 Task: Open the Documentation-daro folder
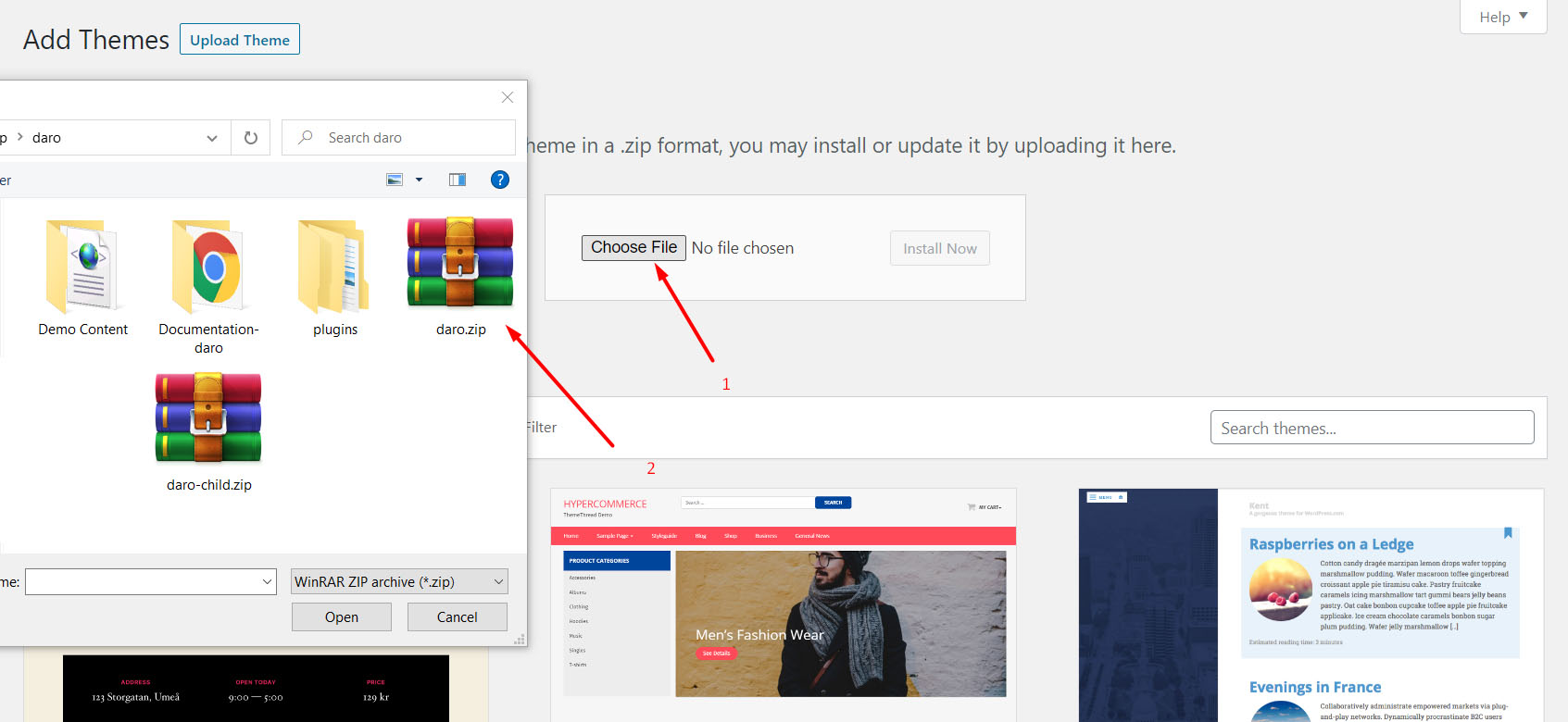point(208,268)
